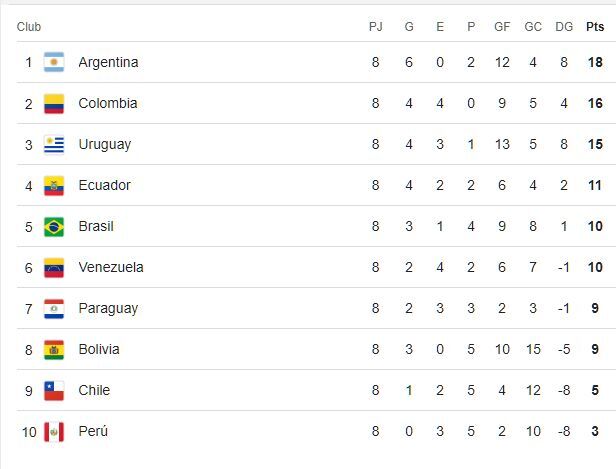This screenshot has height=469, width=616.
Task: Click the Chile flag icon
Action: coord(54,391)
